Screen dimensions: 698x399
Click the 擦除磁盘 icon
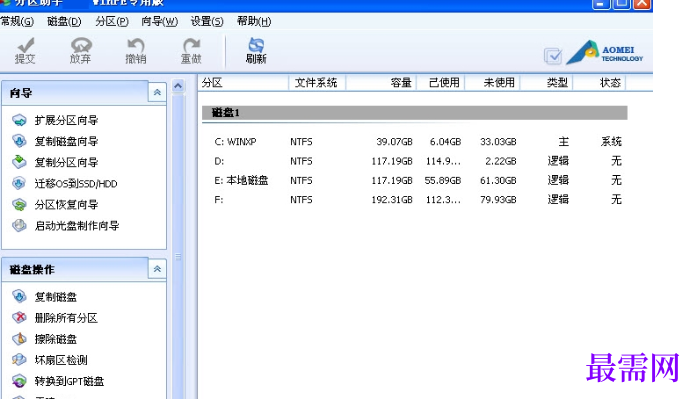20,339
